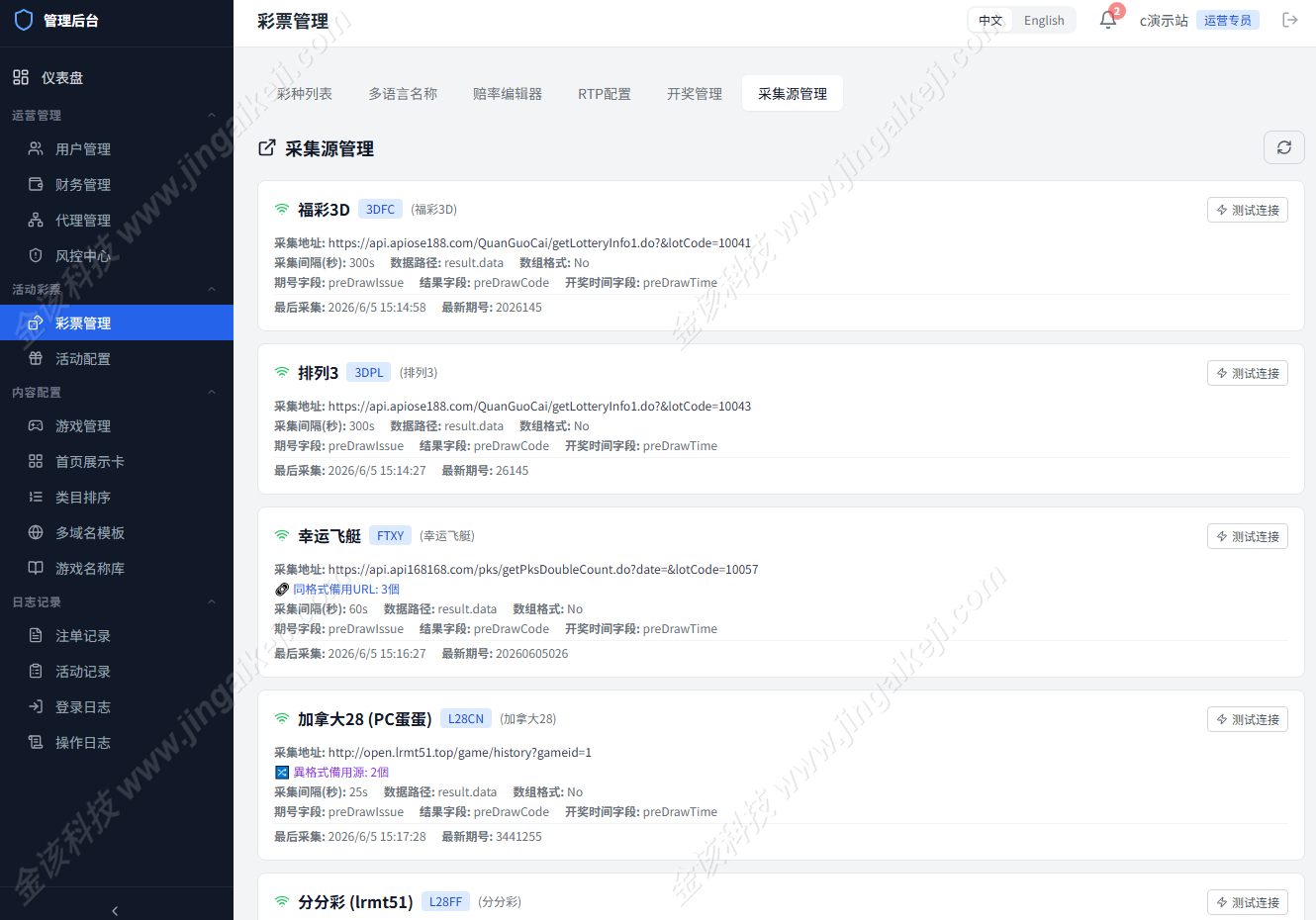This screenshot has width=1316, height=920.
Task: Select 彩票管理 ticket icon in sidebar
Action: click(36, 322)
